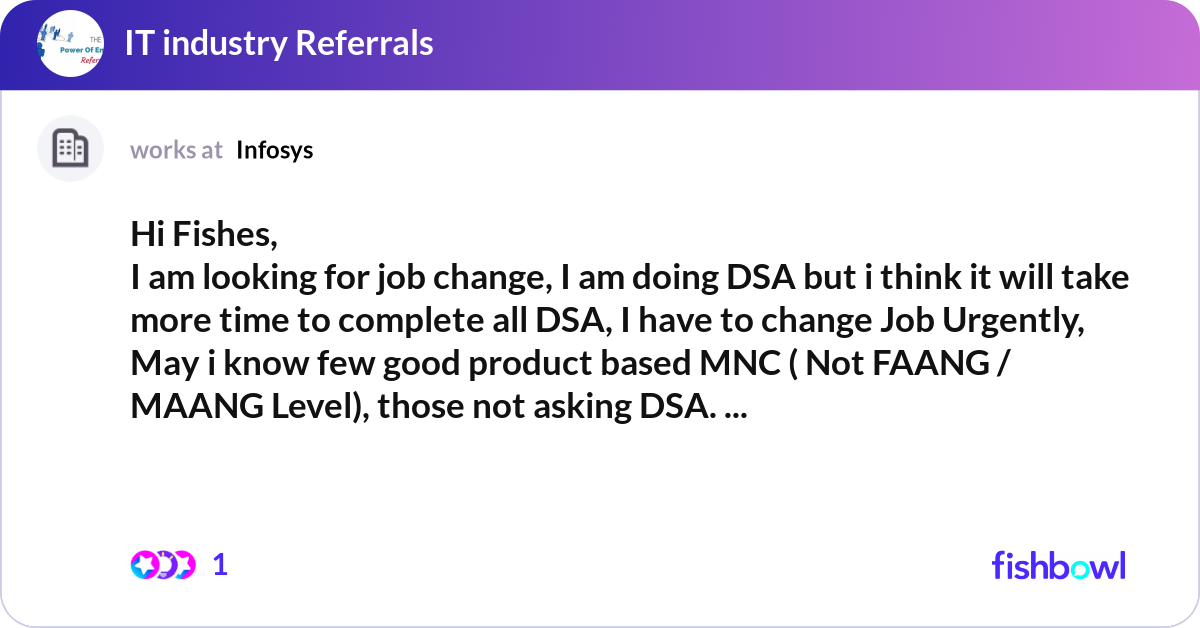Click the line starting "May i know few good"
Screen dimensions: 1200x628
(568, 363)
